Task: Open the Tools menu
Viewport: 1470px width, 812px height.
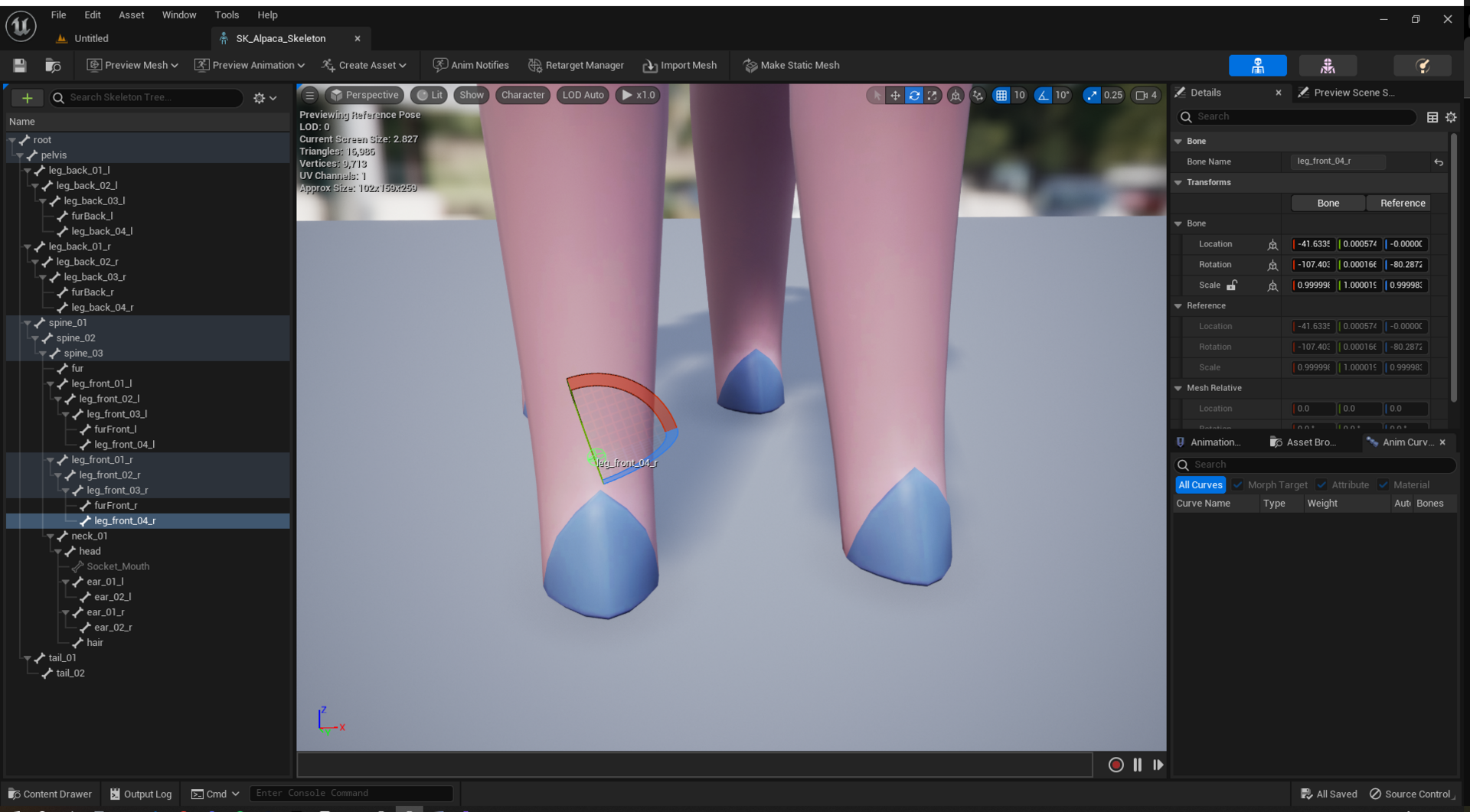Action: coord(227,15)
